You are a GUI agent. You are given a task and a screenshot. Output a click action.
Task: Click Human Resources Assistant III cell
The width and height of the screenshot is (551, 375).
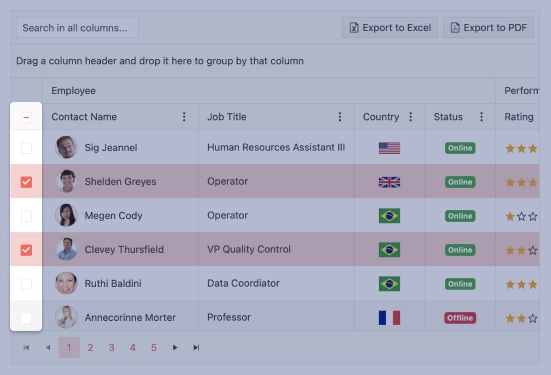pyautogui.click(x=276, y=147)
